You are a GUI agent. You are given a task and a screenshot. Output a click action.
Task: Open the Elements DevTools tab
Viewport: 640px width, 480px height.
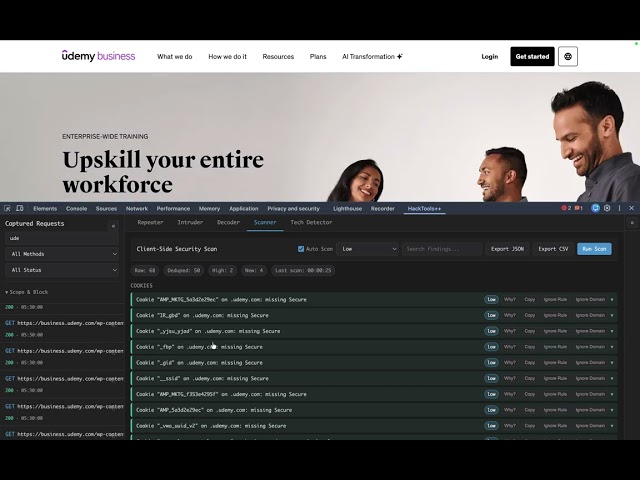tap(45, 209)
